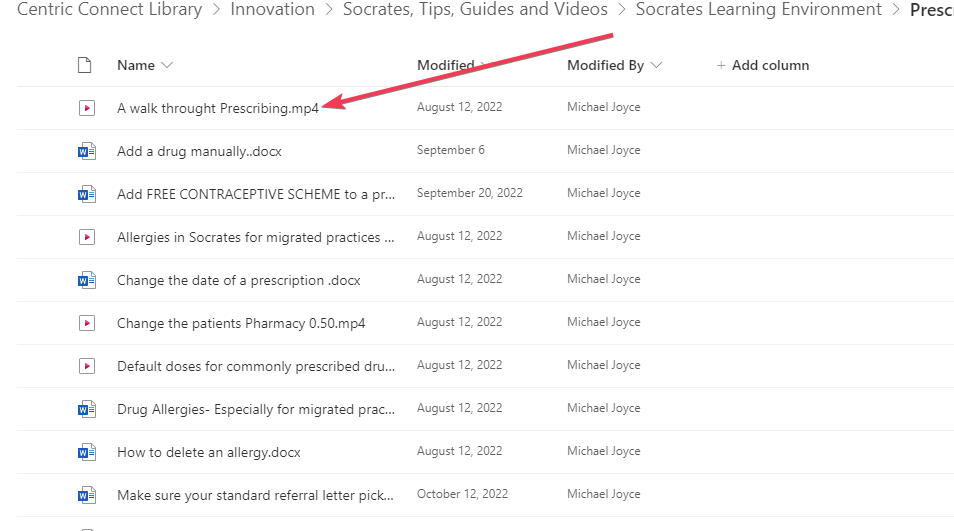Add a new column to the list
This screenshot has height=531, width=954.
763,65
